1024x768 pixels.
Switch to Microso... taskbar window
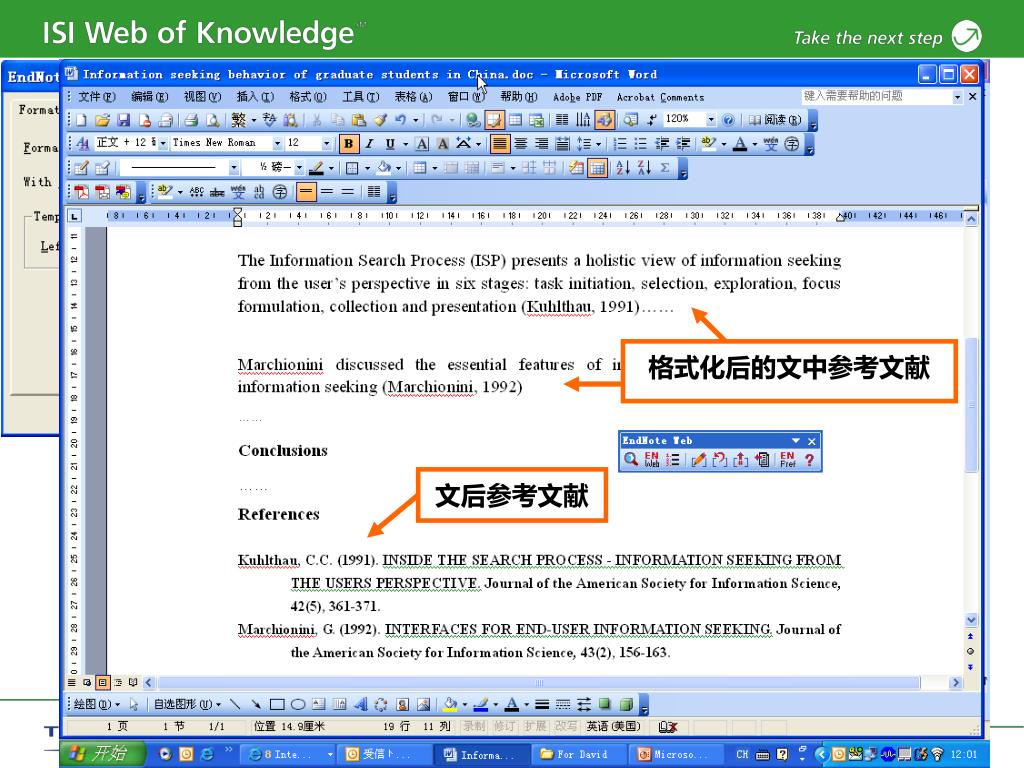[679, 754]
